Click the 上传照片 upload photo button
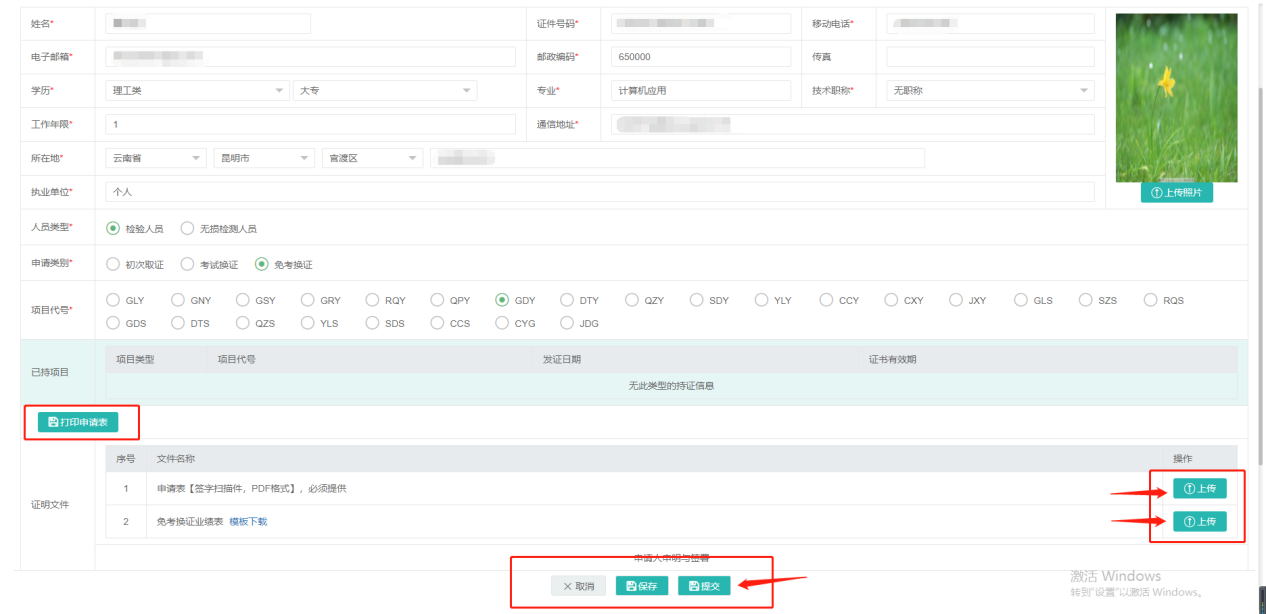 1176,193
